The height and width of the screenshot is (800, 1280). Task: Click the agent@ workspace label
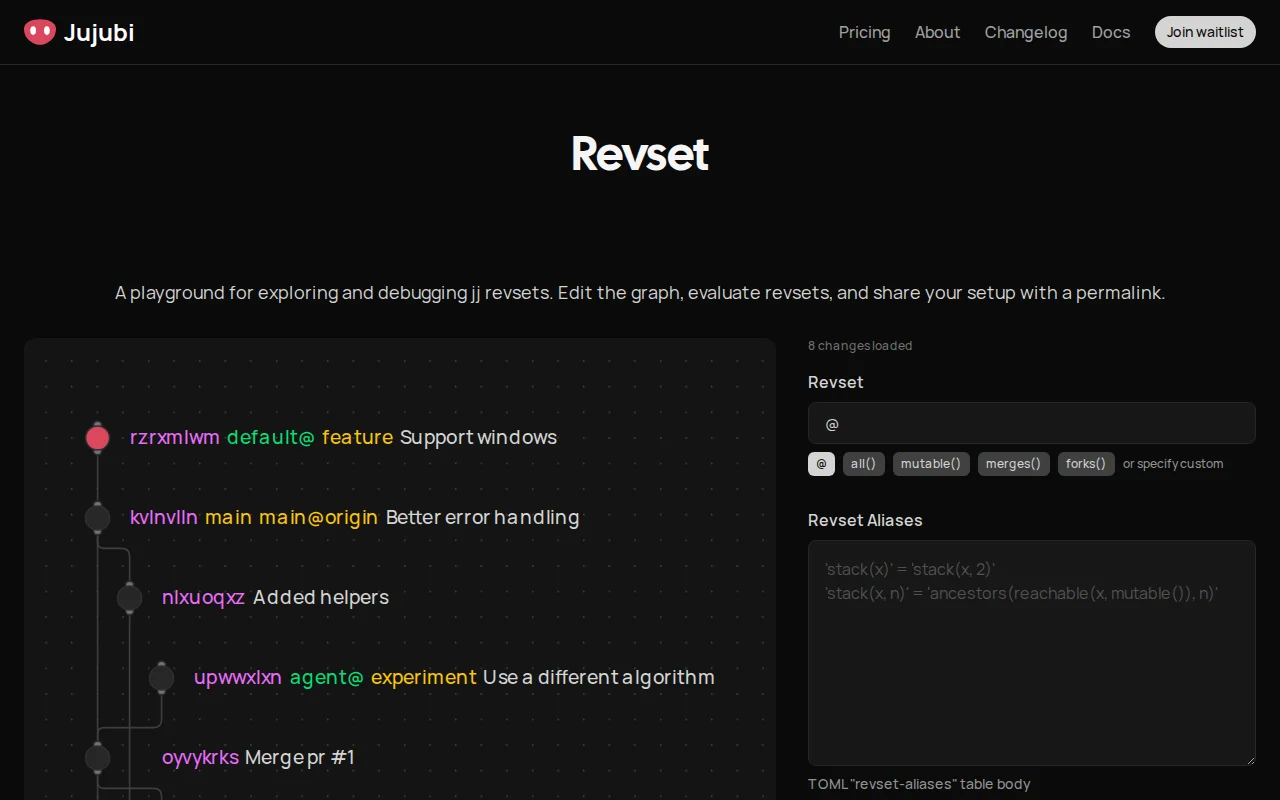tap(326, 677)
